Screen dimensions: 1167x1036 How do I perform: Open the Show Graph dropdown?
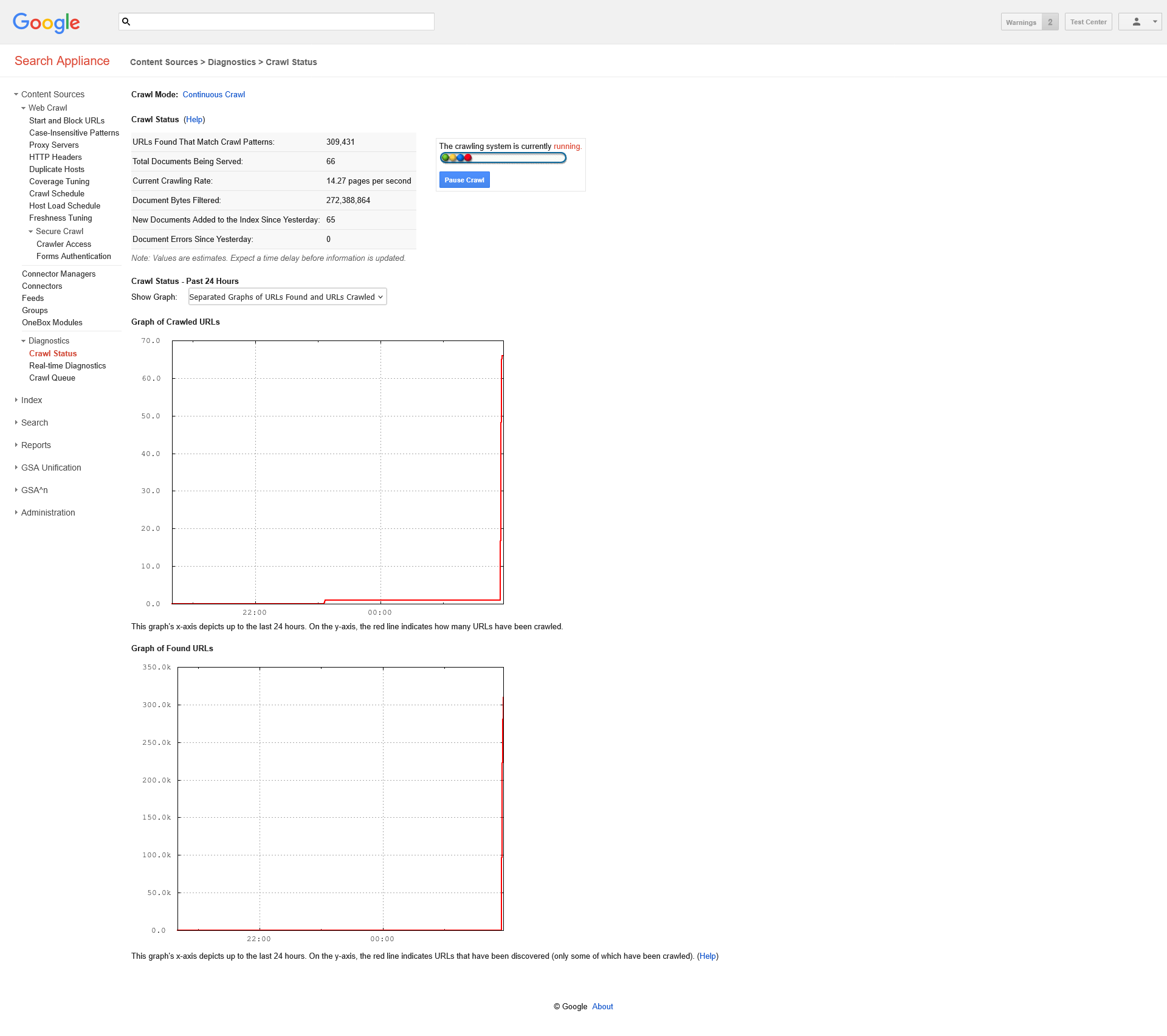pos(287,297)
